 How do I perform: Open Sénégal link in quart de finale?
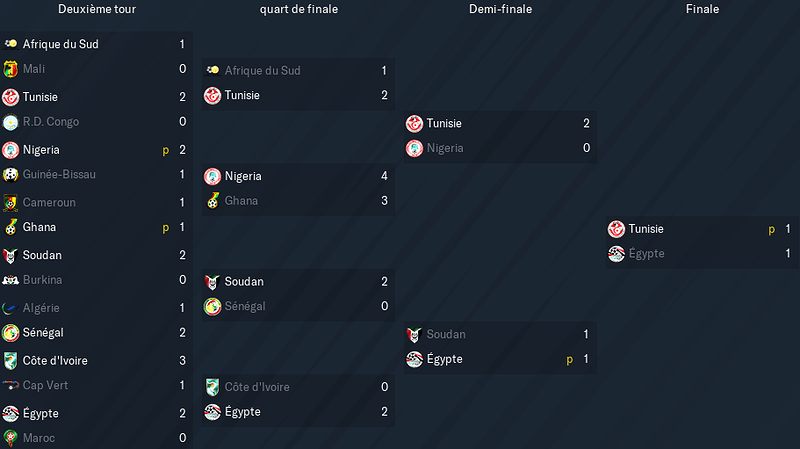tap(245, 306)
